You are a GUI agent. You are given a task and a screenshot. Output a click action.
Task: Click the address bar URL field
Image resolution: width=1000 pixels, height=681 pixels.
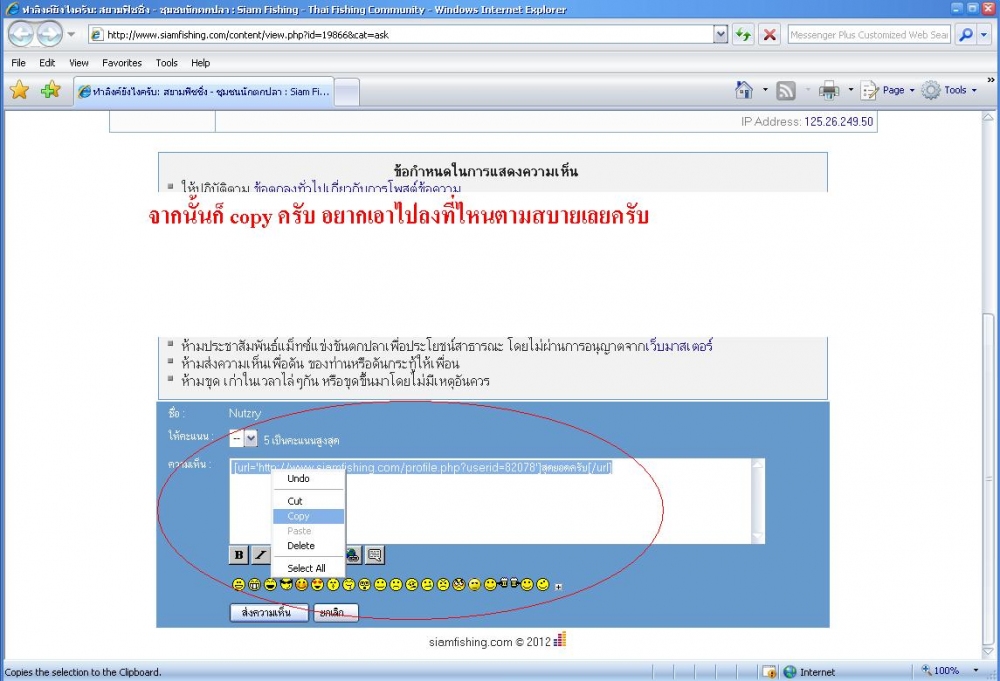(x=401, y=34)
